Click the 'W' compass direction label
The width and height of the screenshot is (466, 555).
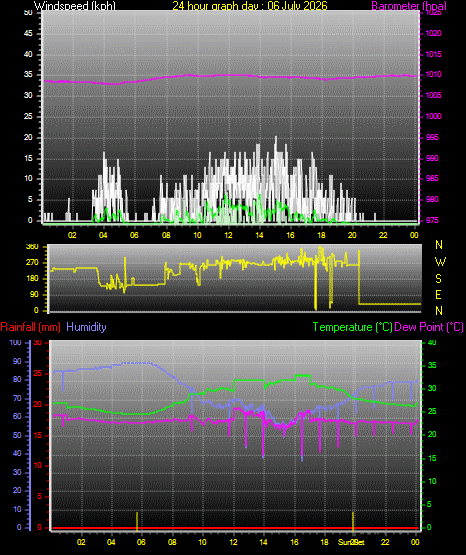[x=440, y=262]
